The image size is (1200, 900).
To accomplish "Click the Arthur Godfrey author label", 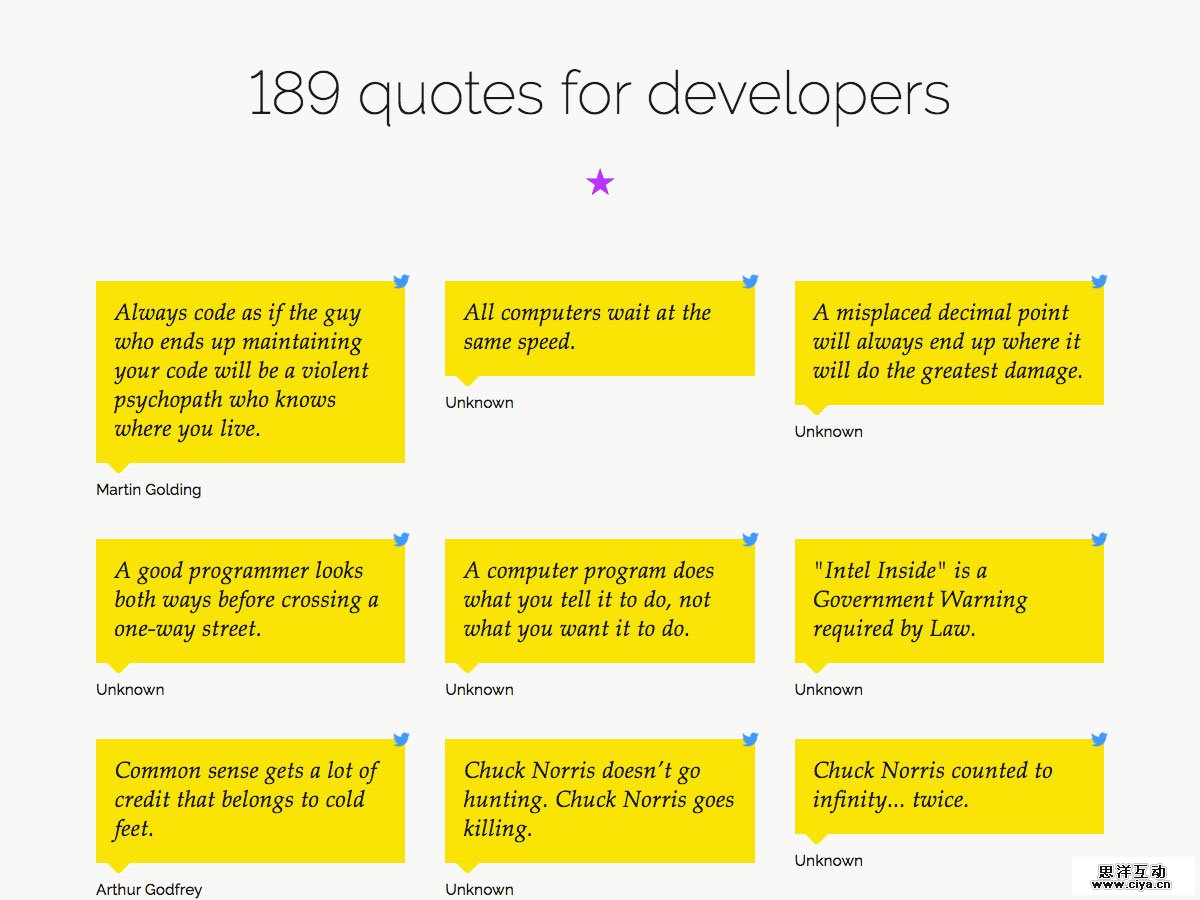I will coord(148,889).
